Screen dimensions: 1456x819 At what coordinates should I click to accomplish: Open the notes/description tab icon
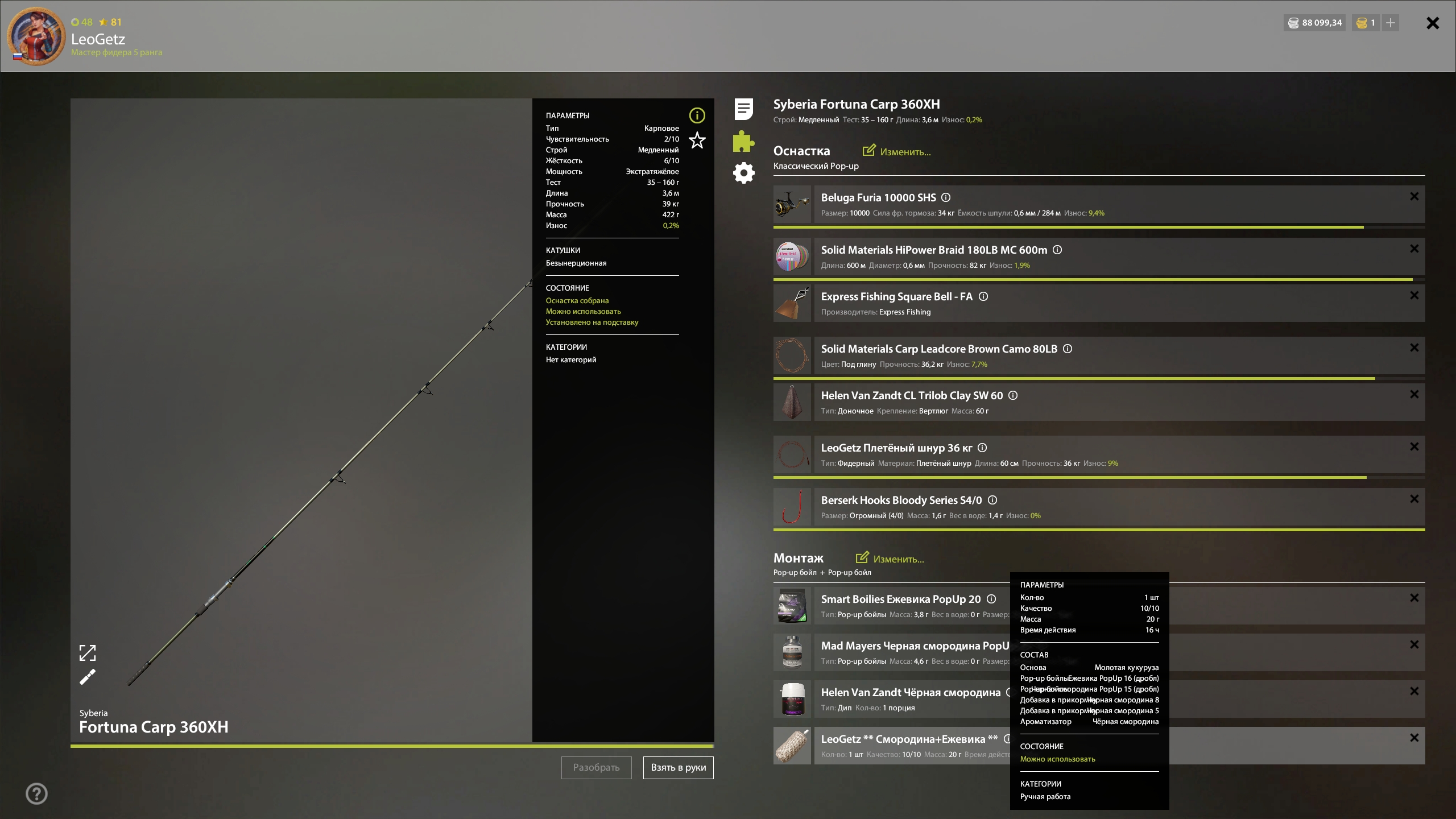[743, 109]
